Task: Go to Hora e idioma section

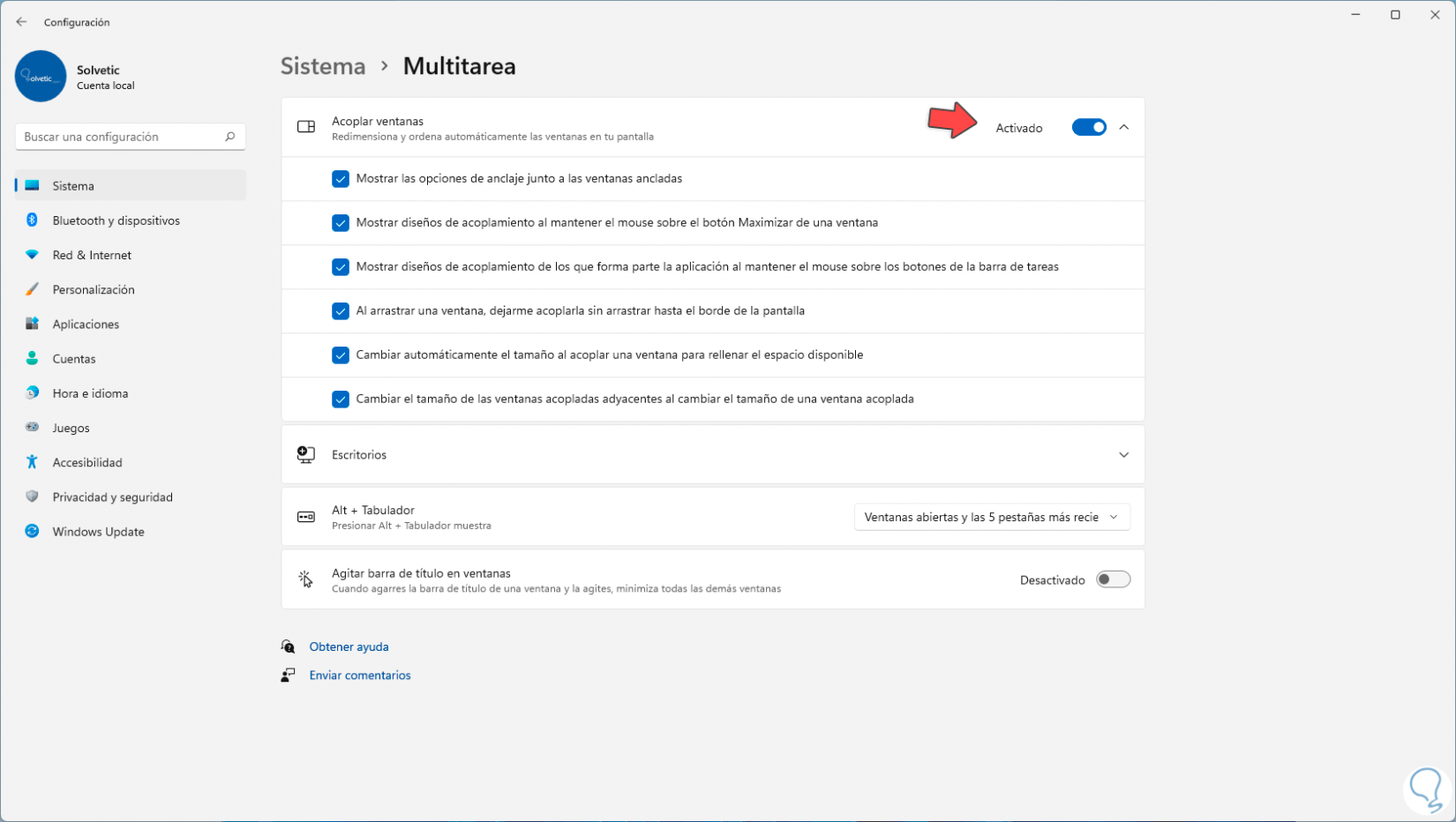Action: click(90, 393)
